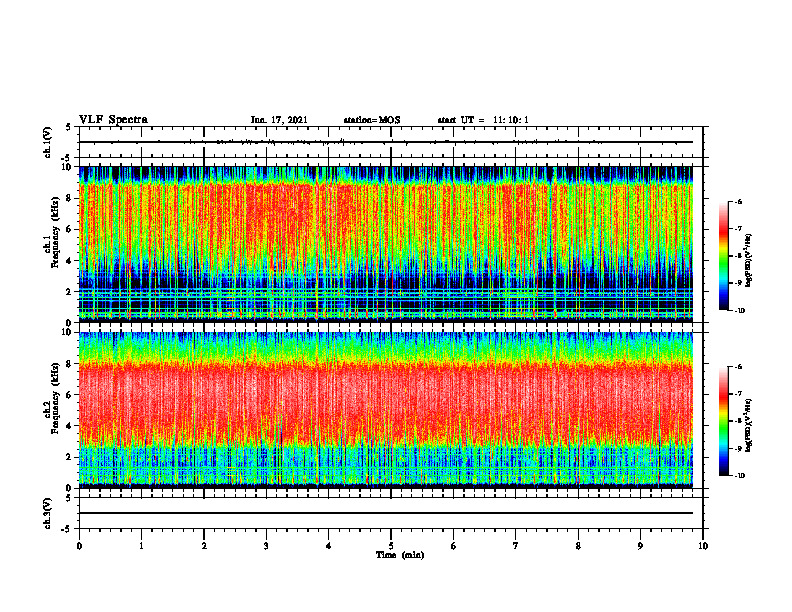Select the "start UT = 11:10: 1" text

click(x=483, y=120)
